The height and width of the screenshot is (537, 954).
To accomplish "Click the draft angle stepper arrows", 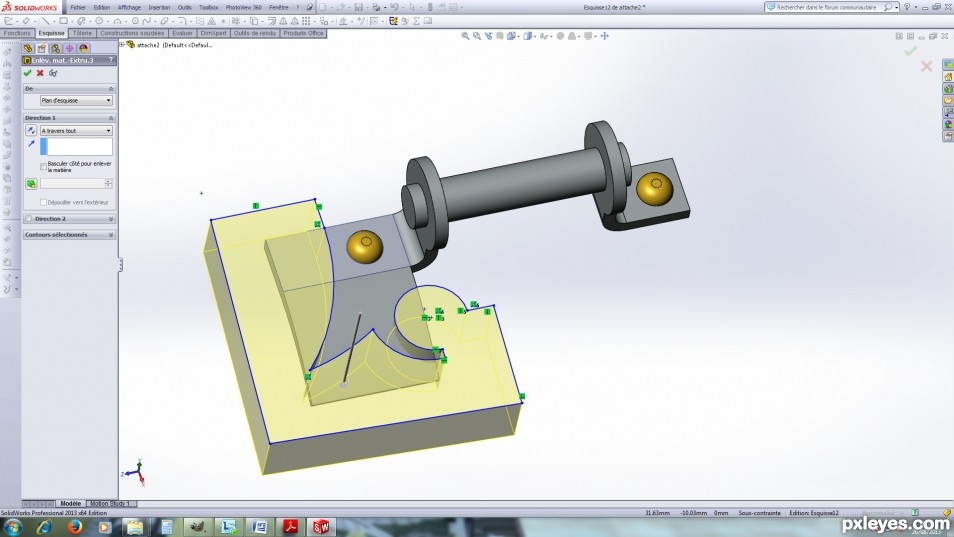I will click(108, 183).
